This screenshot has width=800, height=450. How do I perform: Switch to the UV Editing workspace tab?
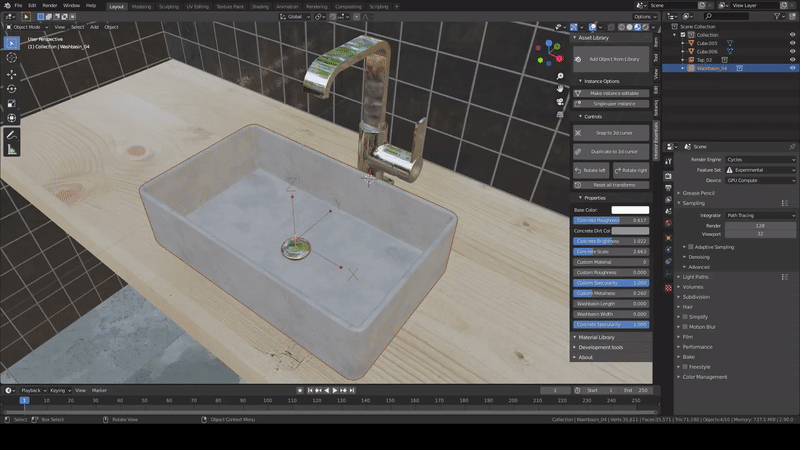pos(197,7)
